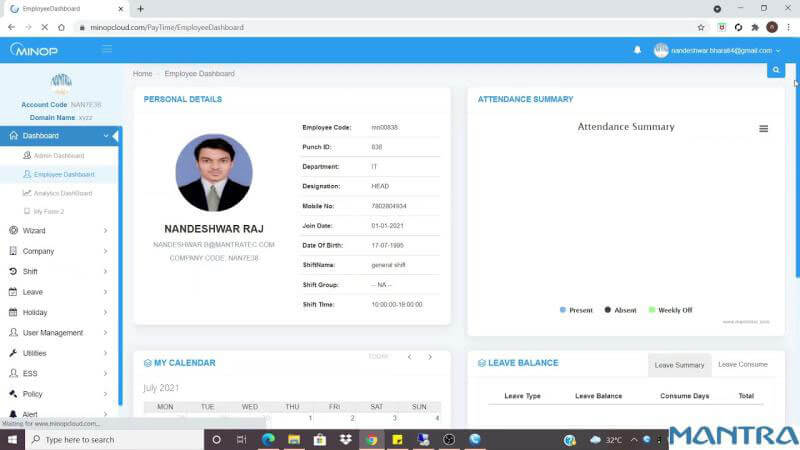800x450 pixels.
Task: Open the Attendance Summary chart menu icon
Action: (x=763, y=129)
